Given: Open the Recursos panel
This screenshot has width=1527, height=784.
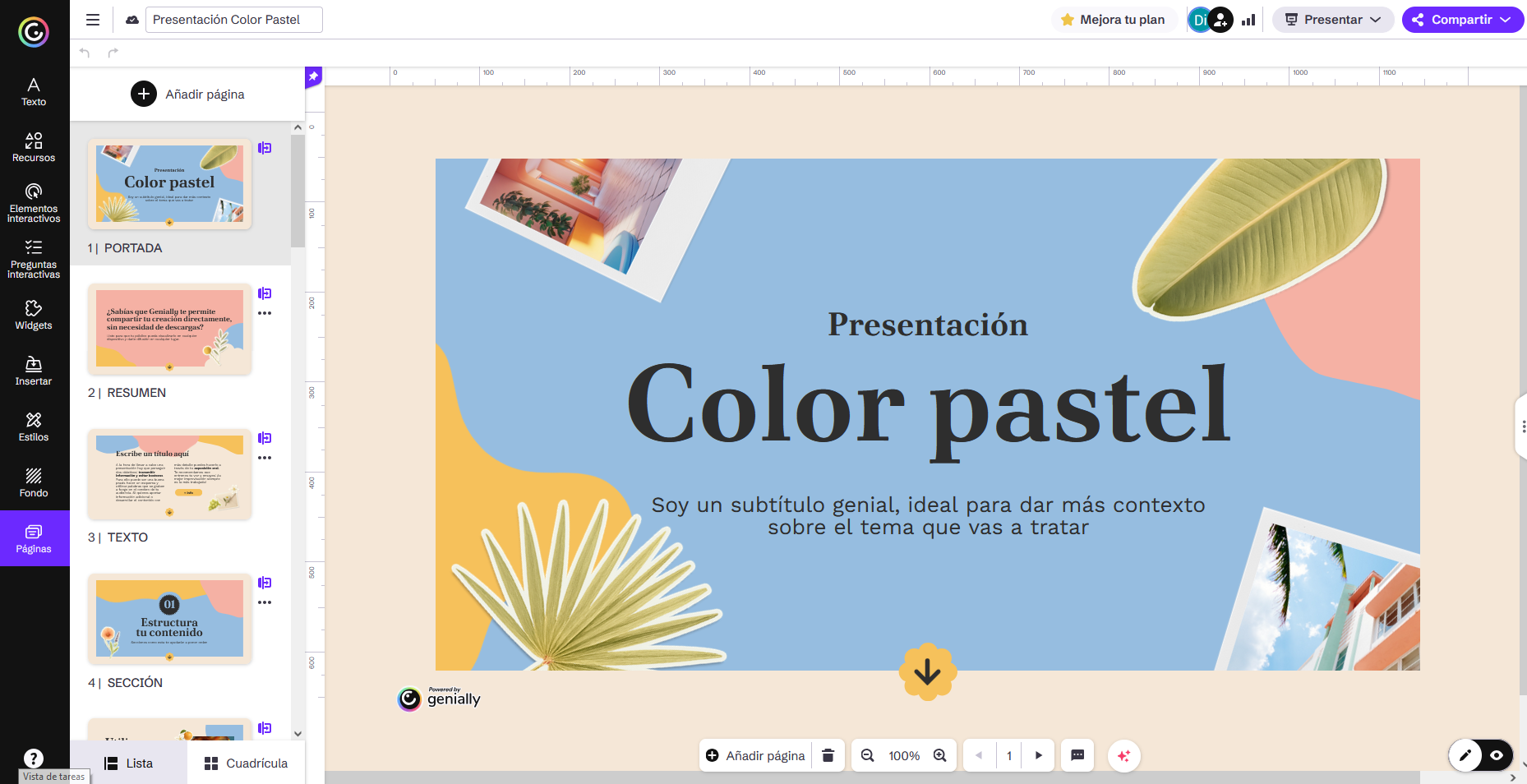Looking at the screenshot, I should point(34,147).
